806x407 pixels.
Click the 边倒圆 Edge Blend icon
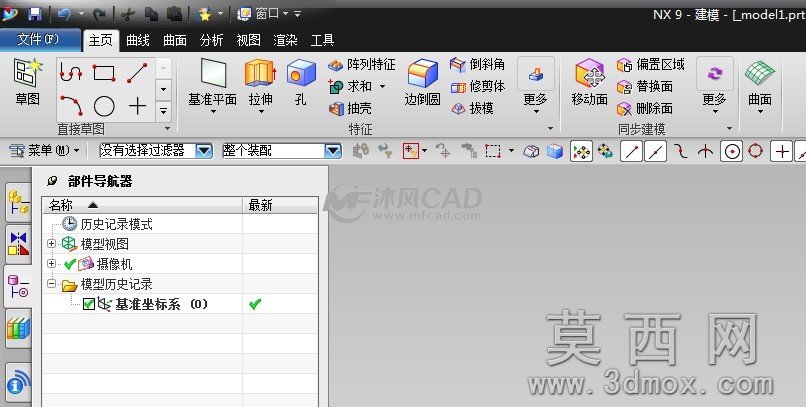[423, 73]
